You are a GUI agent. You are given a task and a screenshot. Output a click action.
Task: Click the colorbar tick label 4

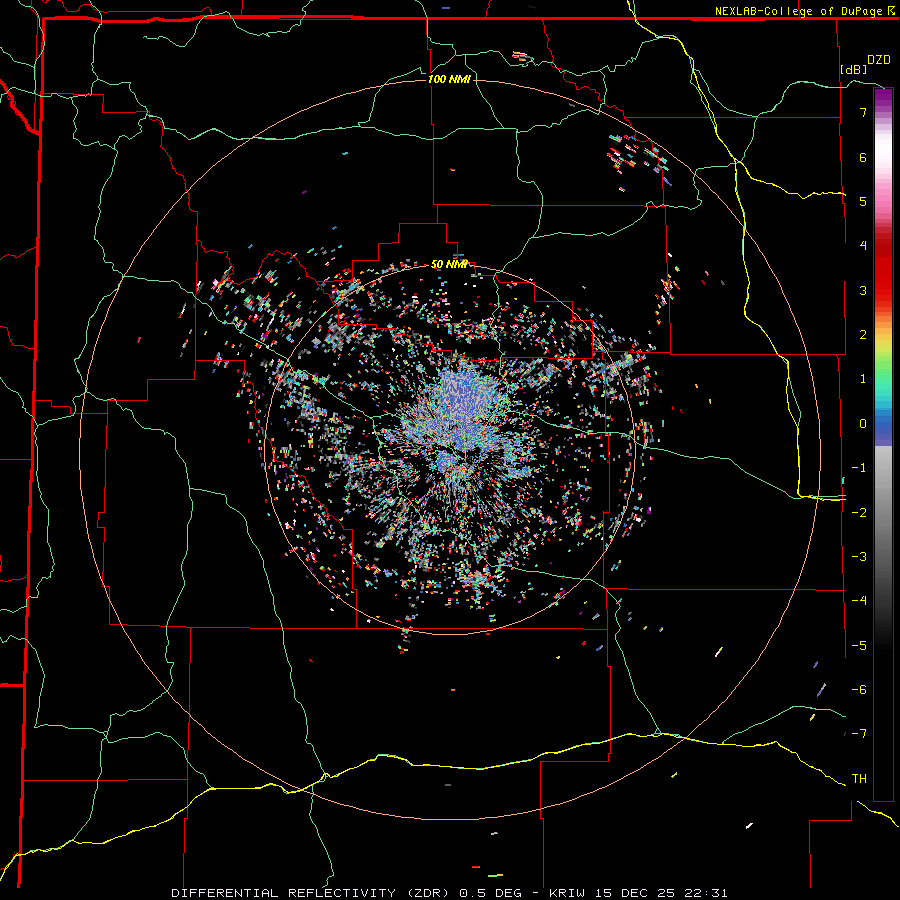tap(863, 246)
